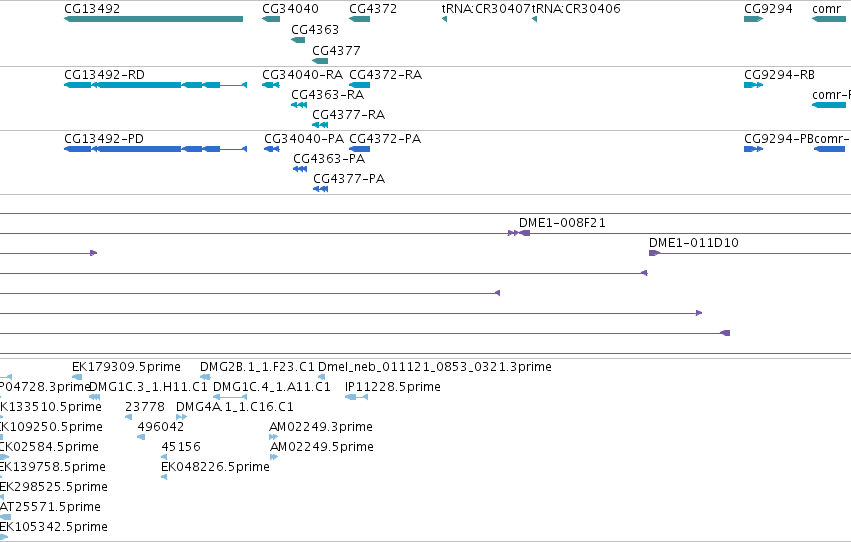Select transcript CG13492-RD
Screen dimensions: 851x542
[156, 85]
